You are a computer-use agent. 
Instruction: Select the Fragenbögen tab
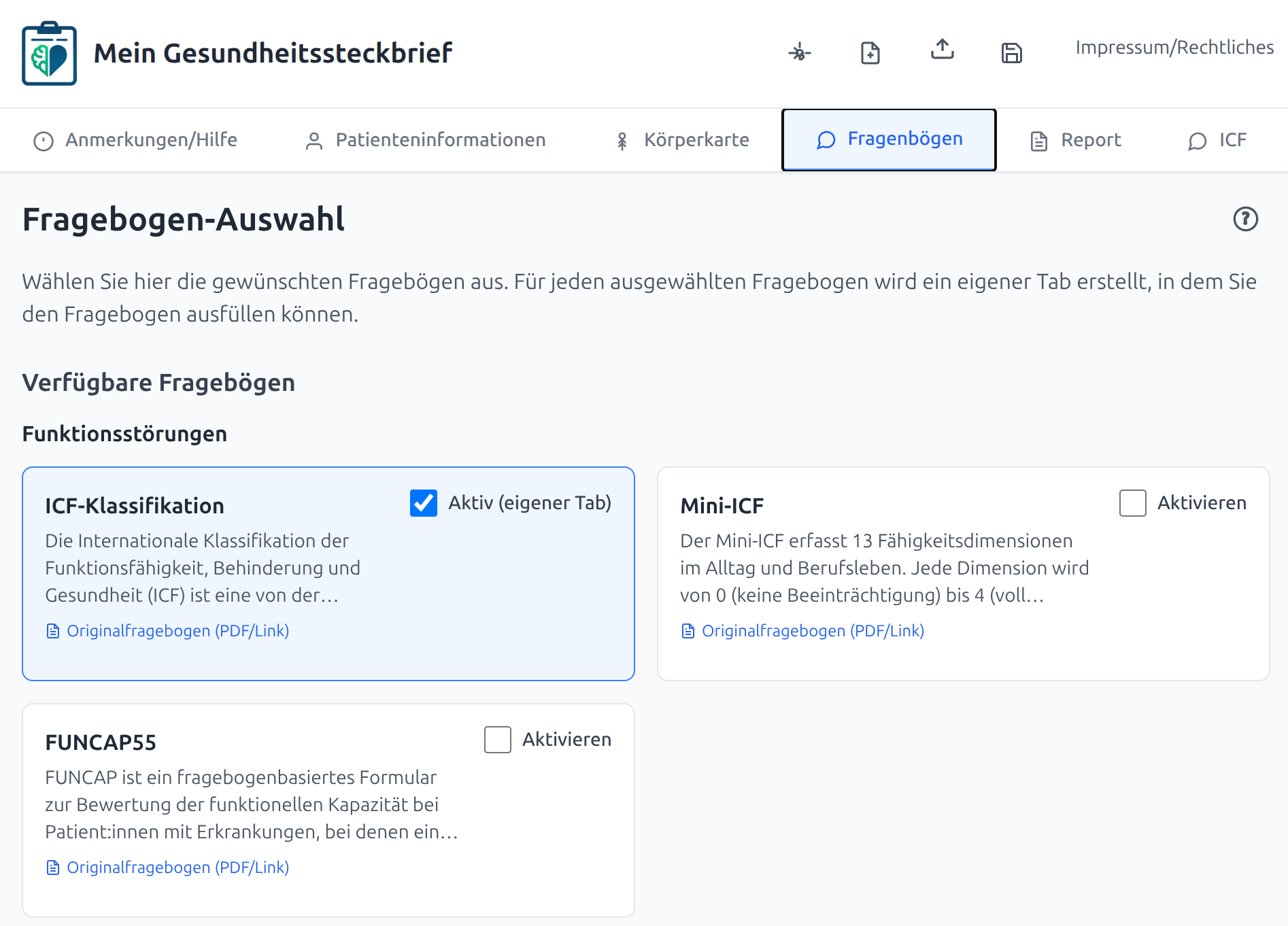[x=889, y=139]
